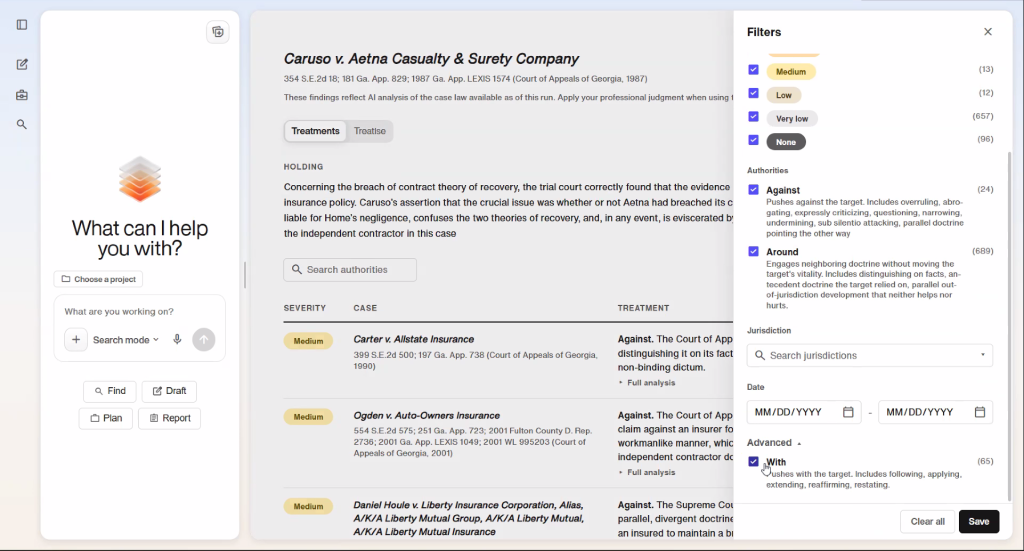
Task: Uncheck the Medium severity filter
Action: (753, 69)
